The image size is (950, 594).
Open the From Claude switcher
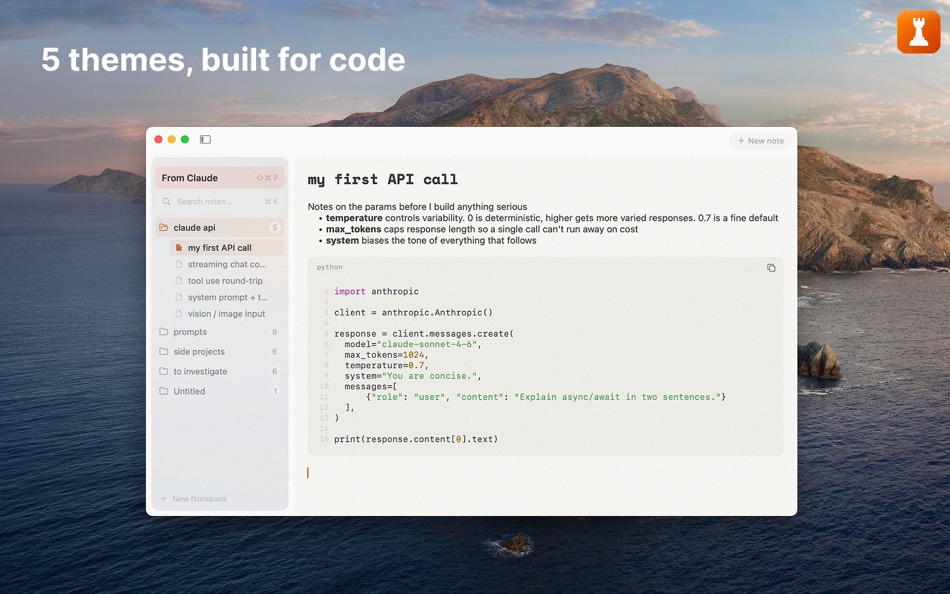point(219,178)
